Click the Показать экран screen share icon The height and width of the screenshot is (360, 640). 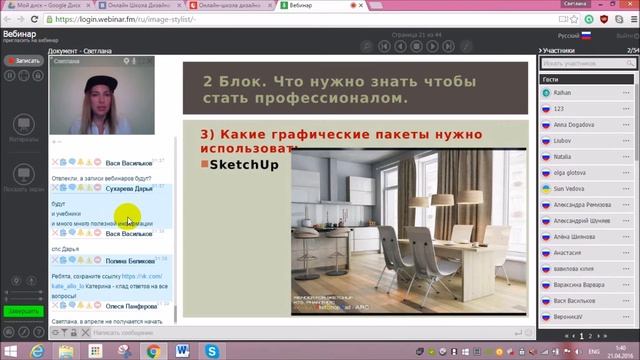24,174
